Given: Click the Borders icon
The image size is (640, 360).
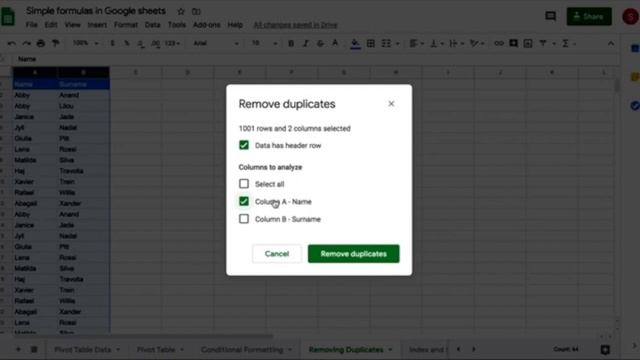Looking at the screenshot, I should coord(371,43).
